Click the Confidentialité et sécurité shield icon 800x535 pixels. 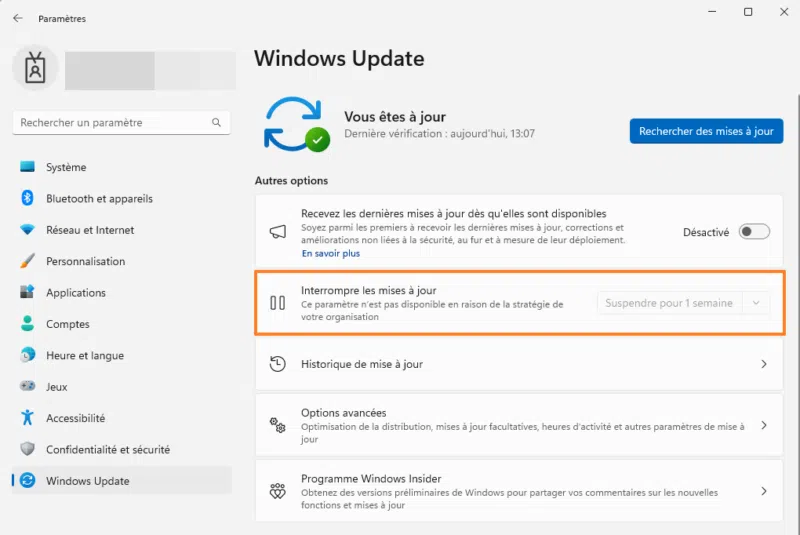(27, 450)
